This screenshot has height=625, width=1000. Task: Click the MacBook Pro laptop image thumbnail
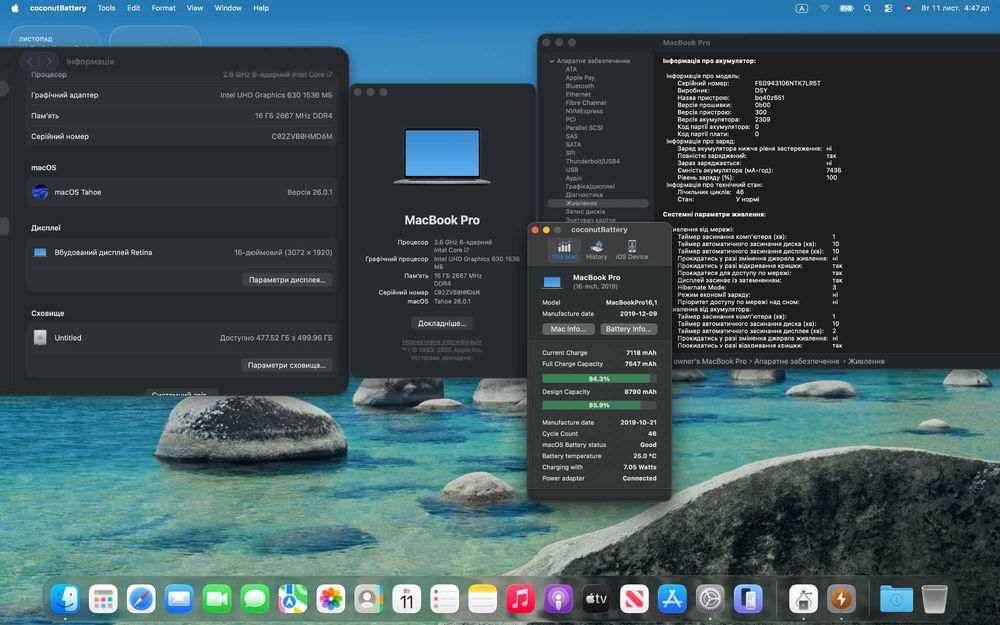coord(442,156)
